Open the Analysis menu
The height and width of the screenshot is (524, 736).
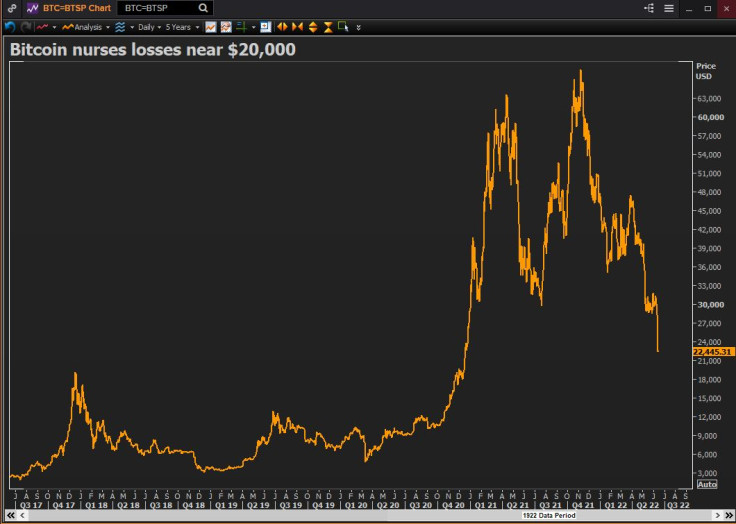(x=85, y=27)
